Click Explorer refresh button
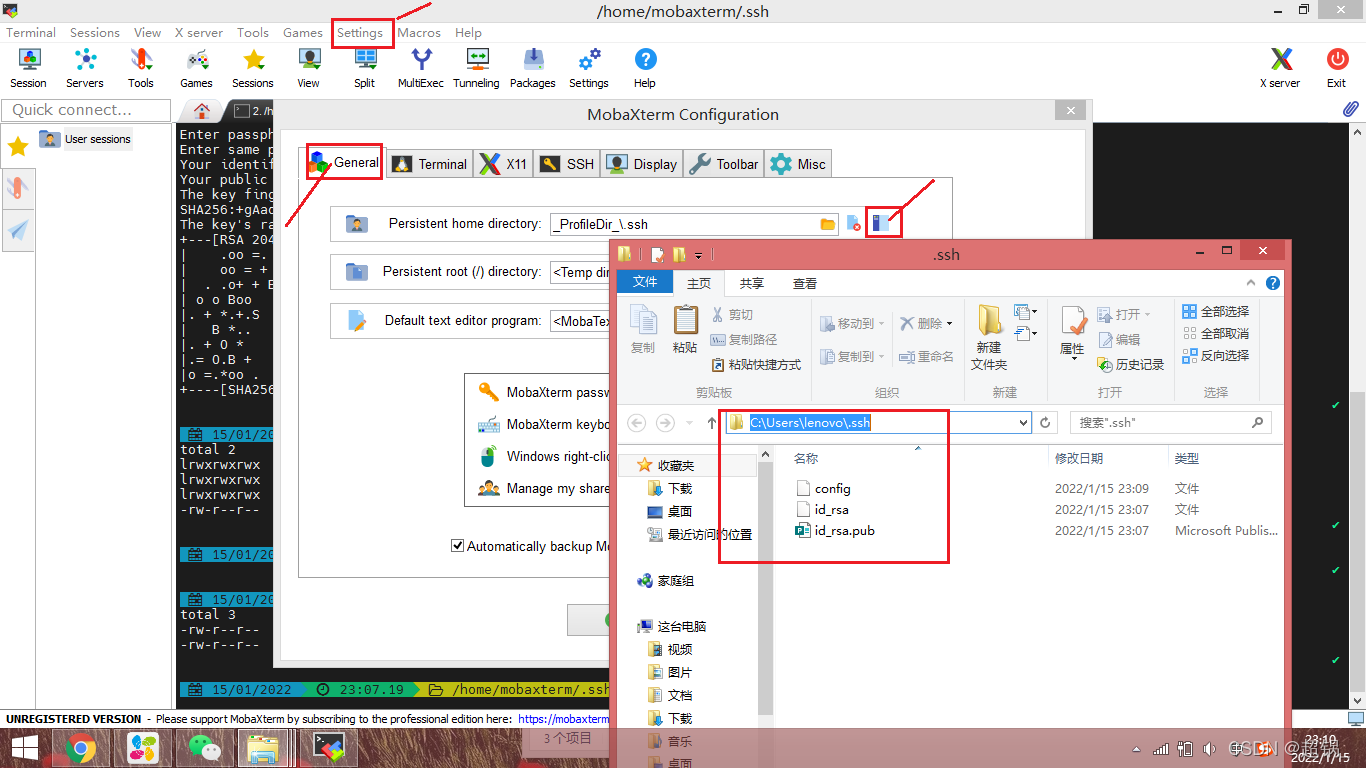The width and height of the screenshot is (1366, 768). coord(1046,423)
